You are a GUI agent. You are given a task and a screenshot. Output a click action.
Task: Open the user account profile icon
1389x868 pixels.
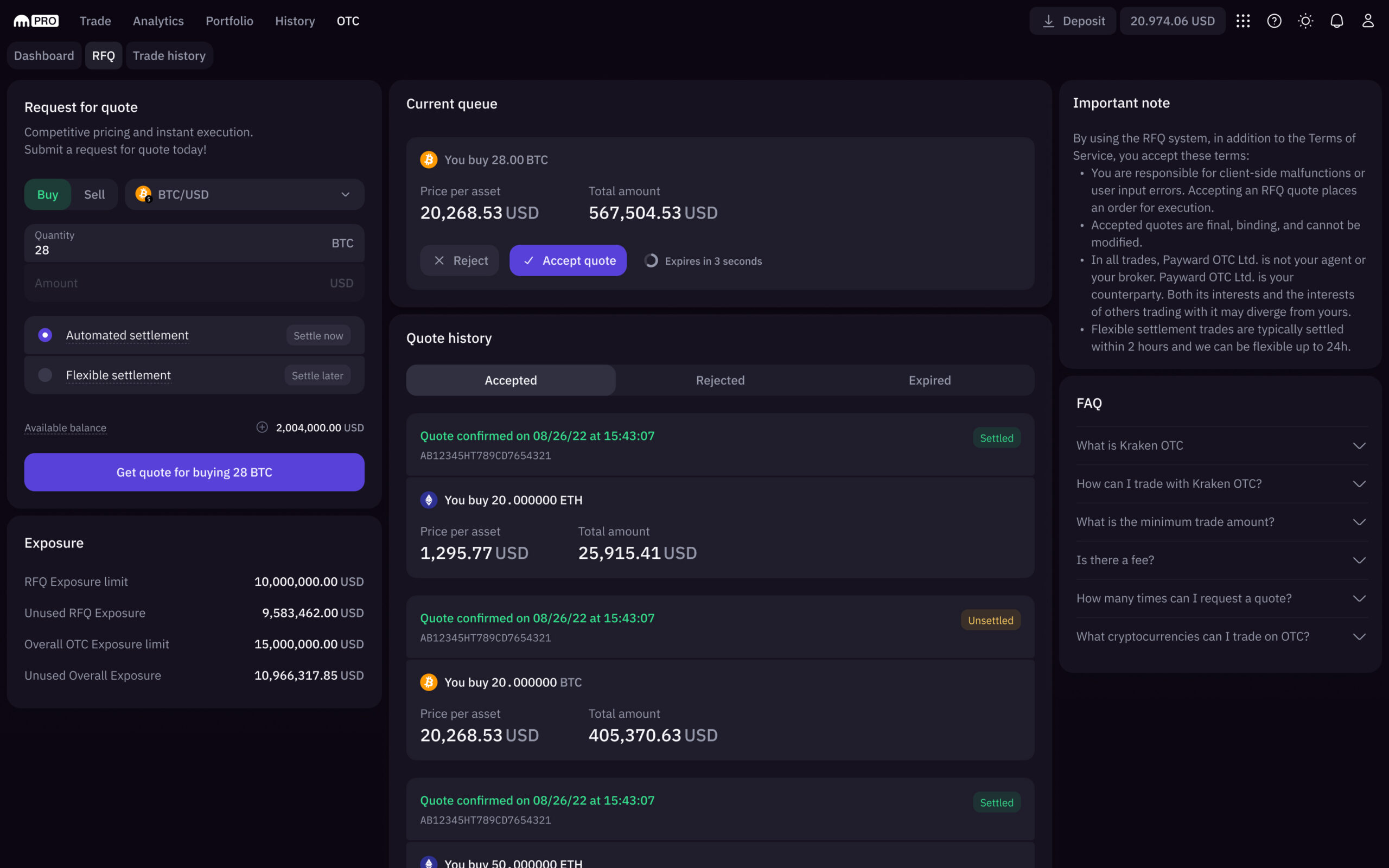point(1368,21)
